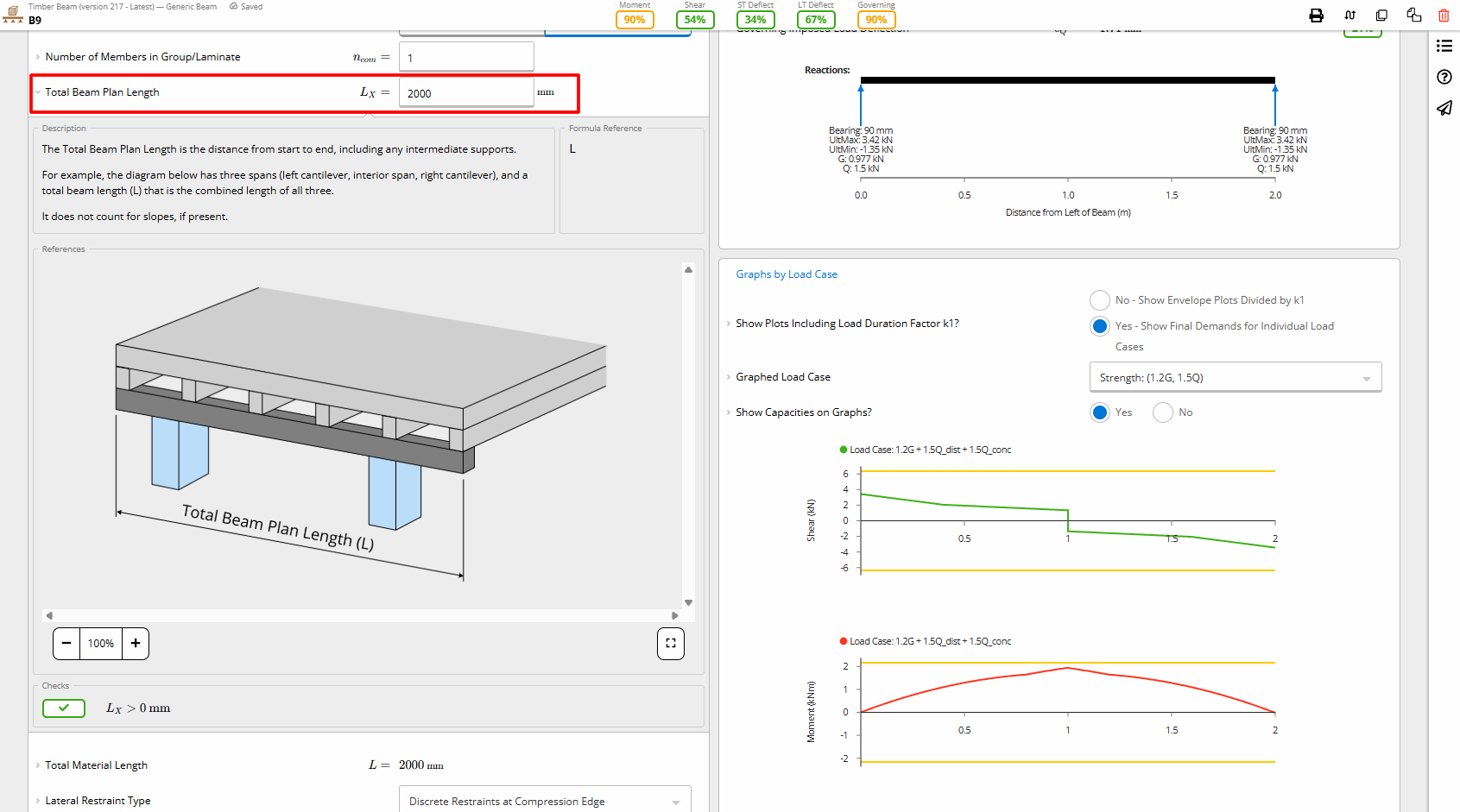Expand the Number of Members in Group row
Image resolution: width=1460 pixels, height=812 pixels.
(x=38, y=57)
